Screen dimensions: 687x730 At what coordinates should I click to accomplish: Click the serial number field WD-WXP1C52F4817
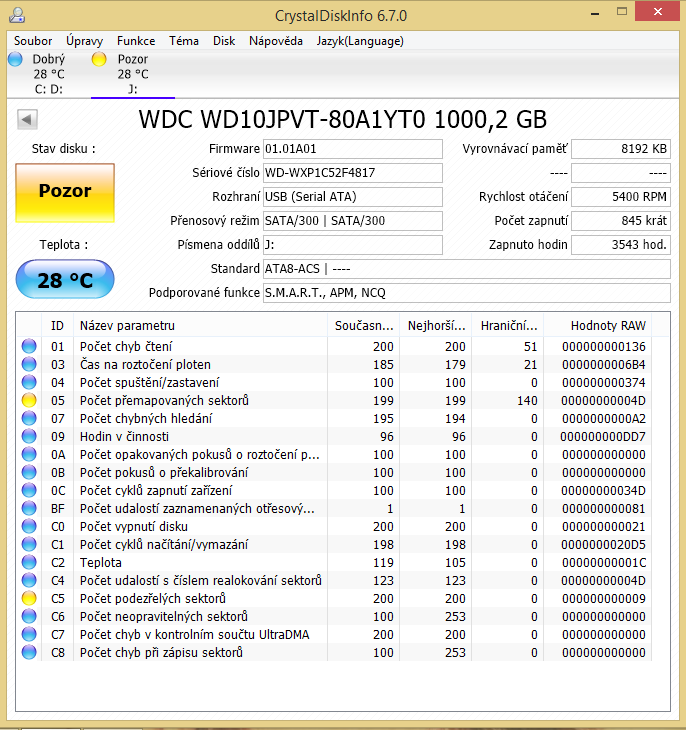pos(351,173)
